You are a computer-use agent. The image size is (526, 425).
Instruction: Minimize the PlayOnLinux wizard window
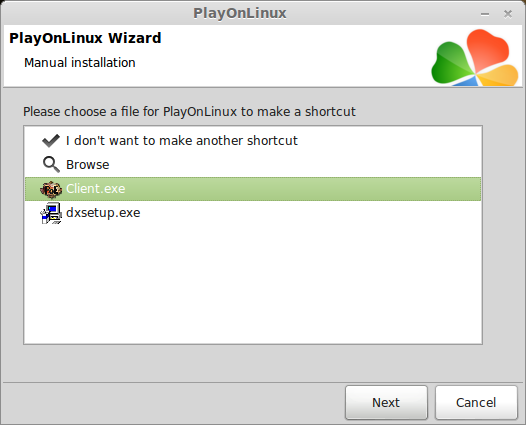point(485,14)
